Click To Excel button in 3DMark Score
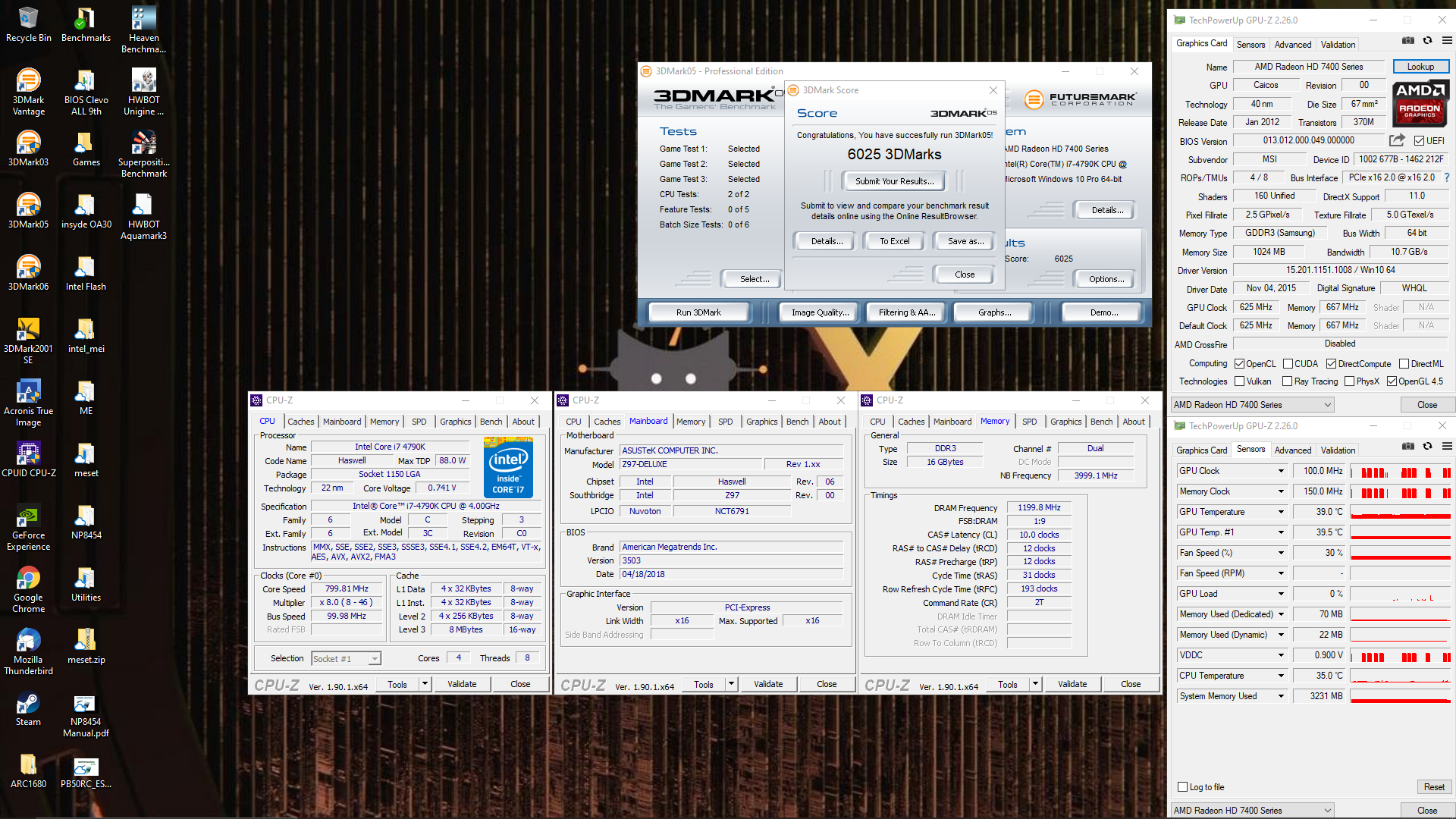The image size is (1456, 819). pyautogui.click(x=894, y=241)
